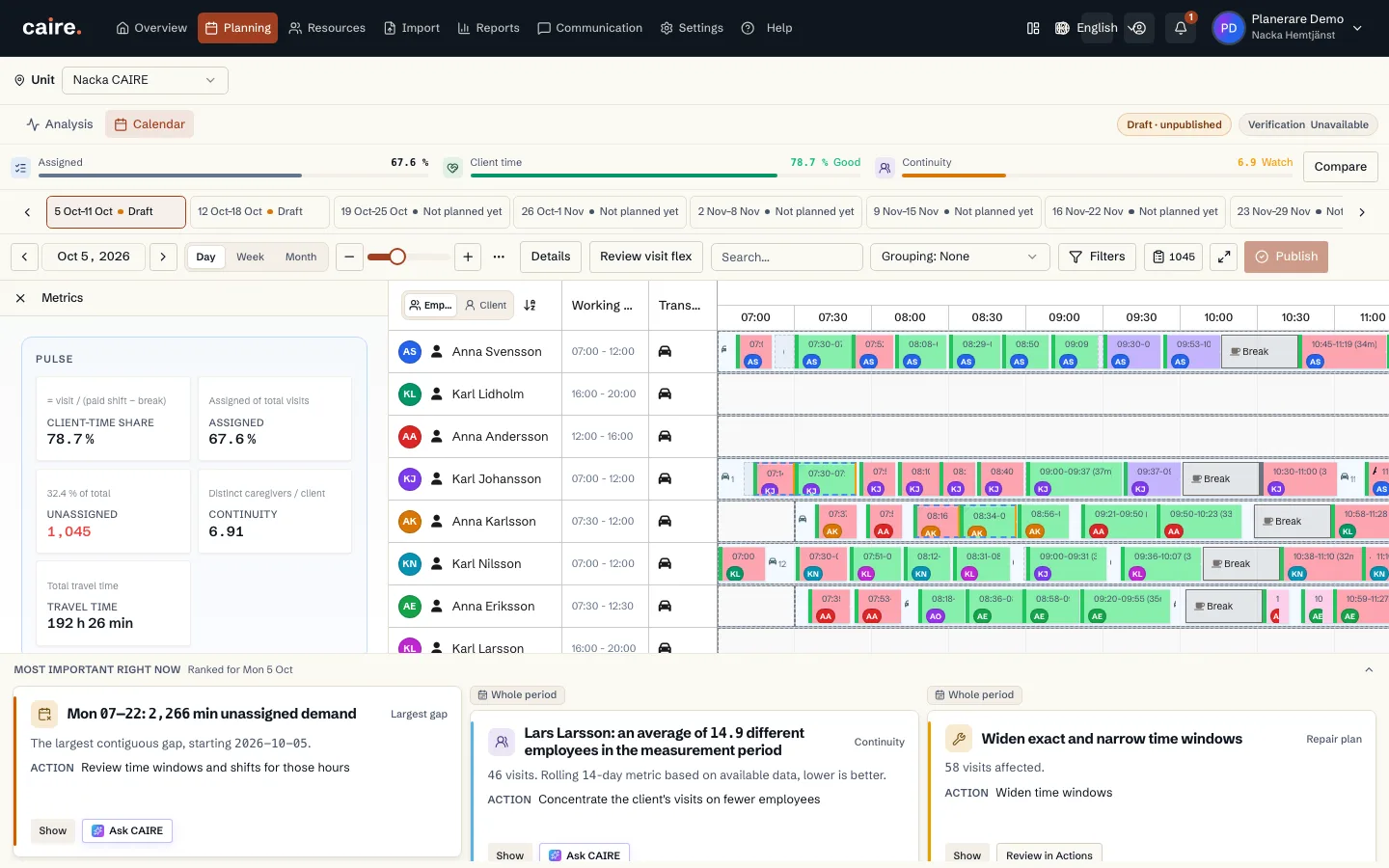Open the three-dot more options menu
The image size is (1389, 868).
pyautogui.click(x=499, y=257)
